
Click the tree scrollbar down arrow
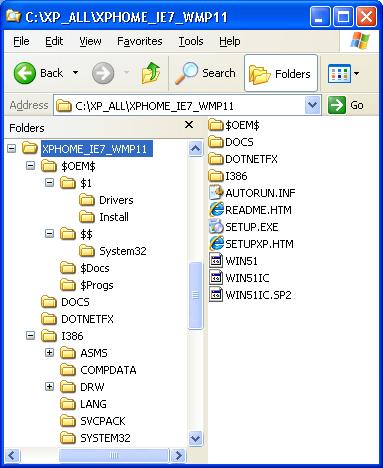[x=195, y=438]
